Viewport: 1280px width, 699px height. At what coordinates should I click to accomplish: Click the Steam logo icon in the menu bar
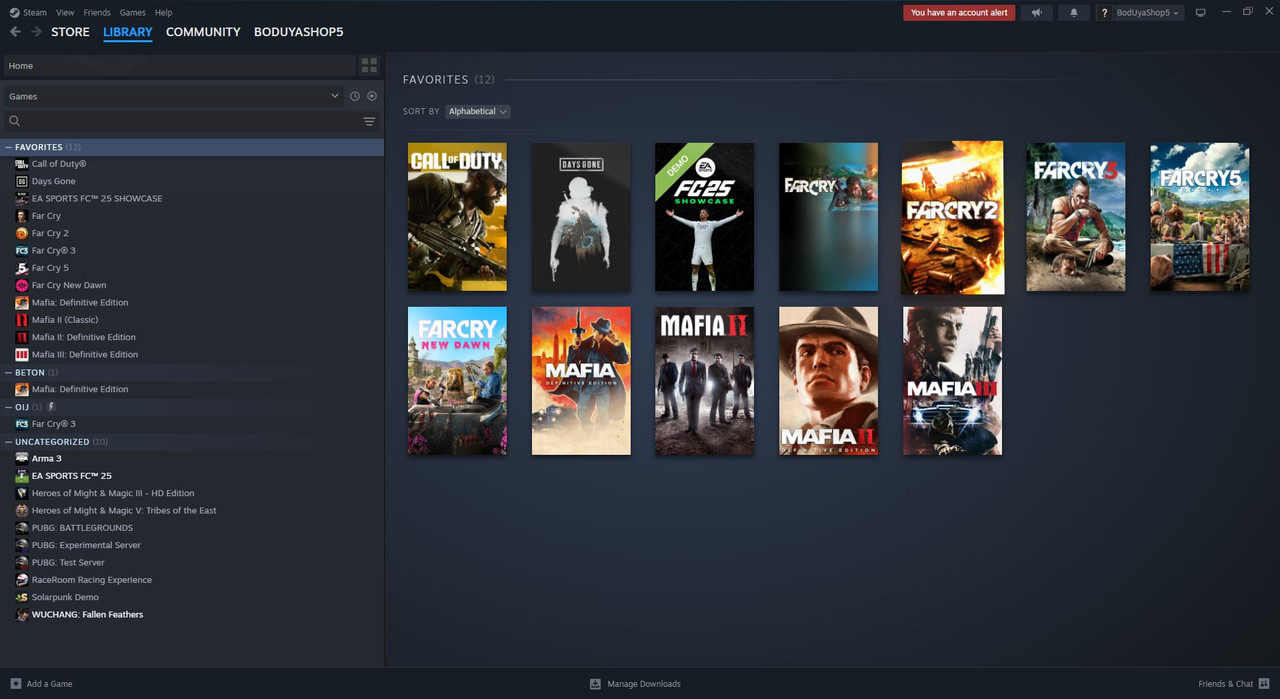click(x=14, y=13)
